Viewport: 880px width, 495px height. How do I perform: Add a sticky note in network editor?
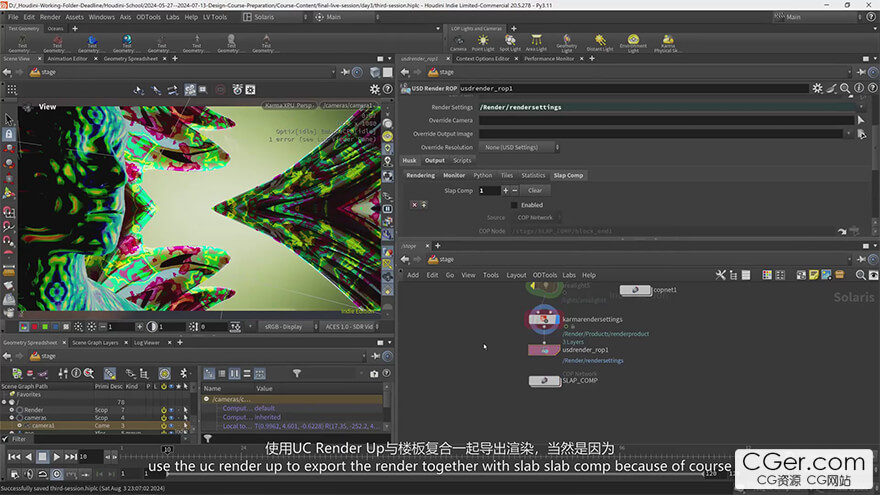pyautogui.click(x=814, y=275)
